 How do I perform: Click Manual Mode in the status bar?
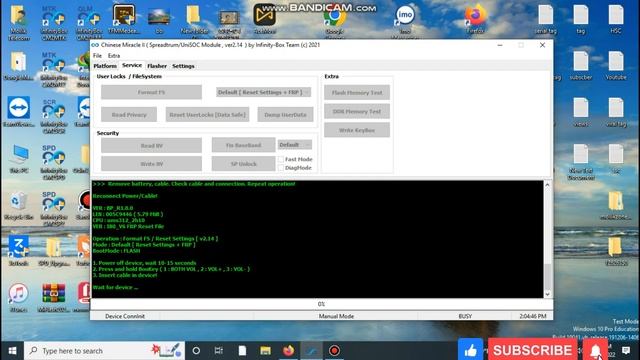[x=336, y=316]
